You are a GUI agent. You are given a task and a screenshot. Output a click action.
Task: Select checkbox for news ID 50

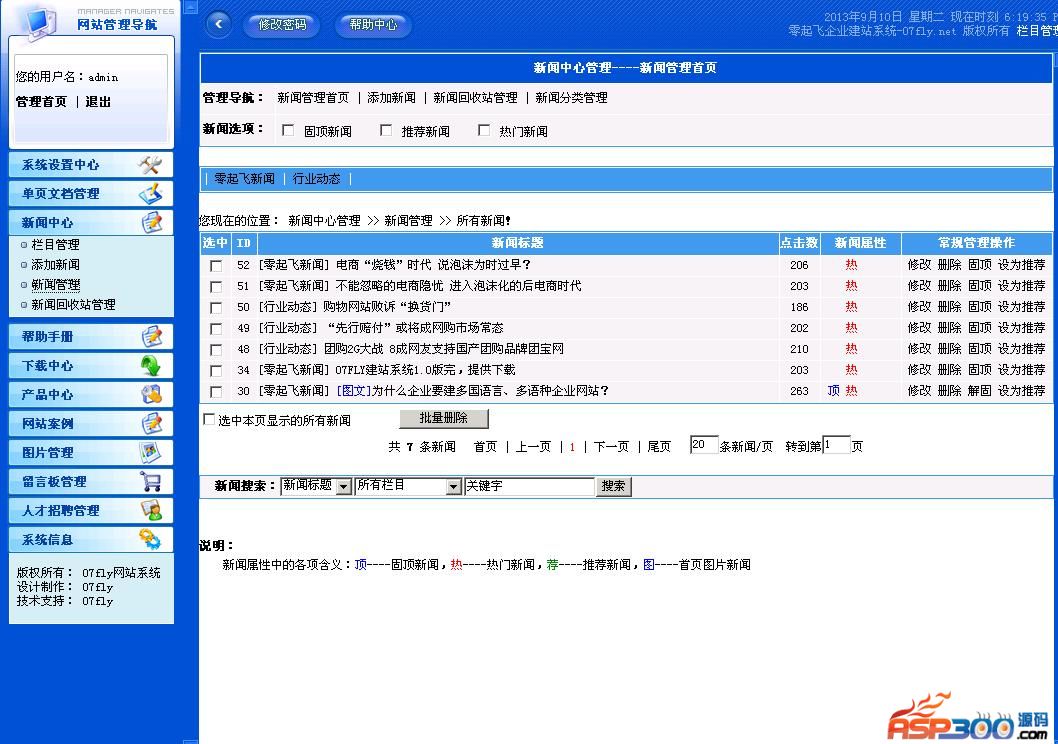[x=216, y=308]
